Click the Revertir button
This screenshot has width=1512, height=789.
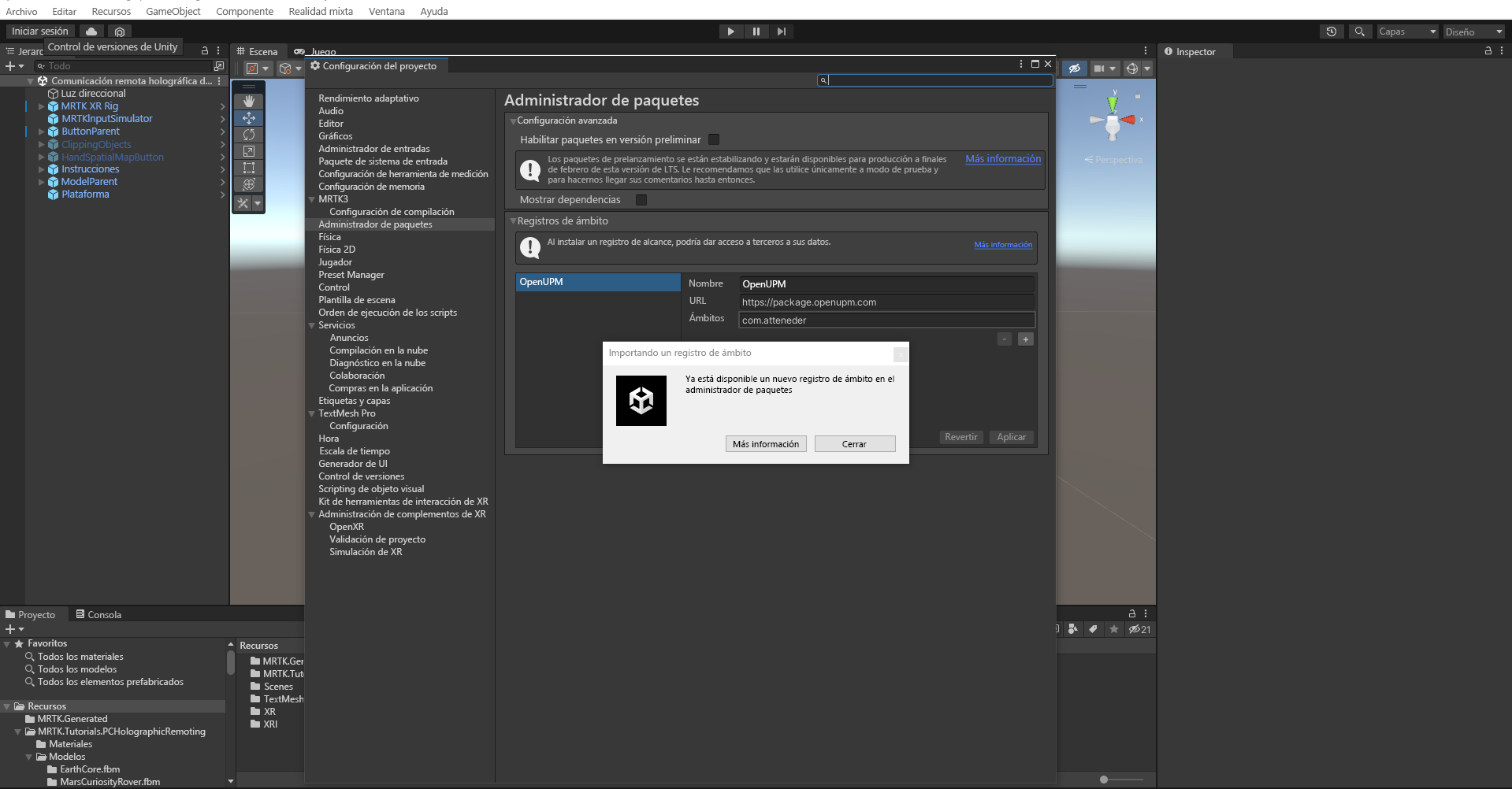coord(961,437)
